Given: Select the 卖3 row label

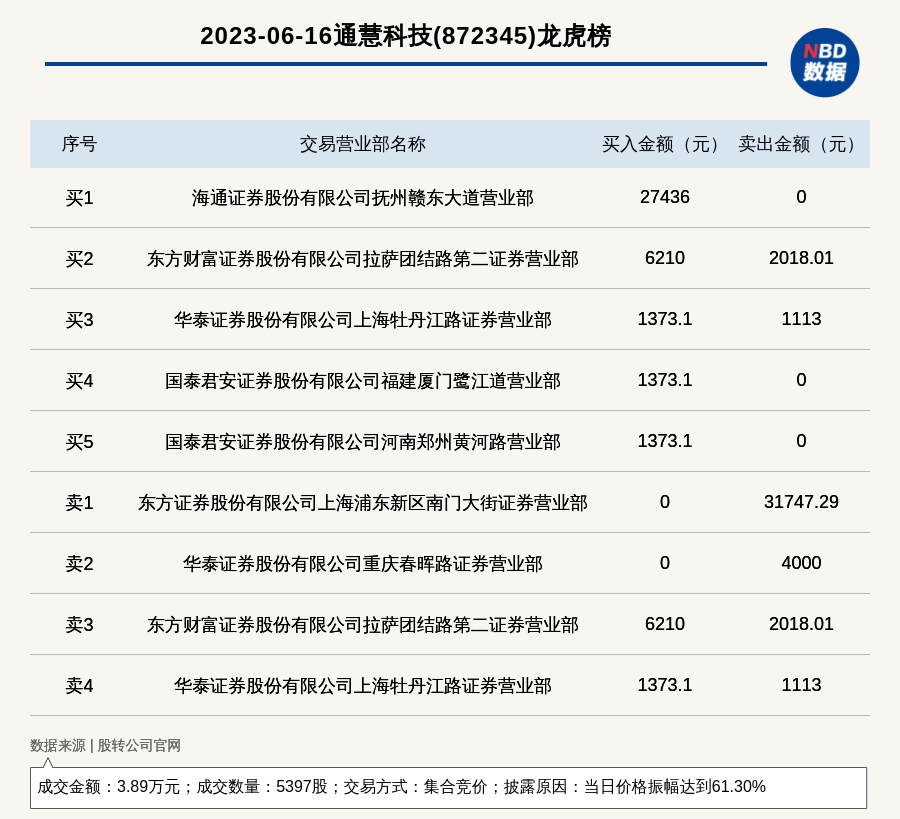Looking at the screenshot, I should pyautogui.click(x=79, y=624).
